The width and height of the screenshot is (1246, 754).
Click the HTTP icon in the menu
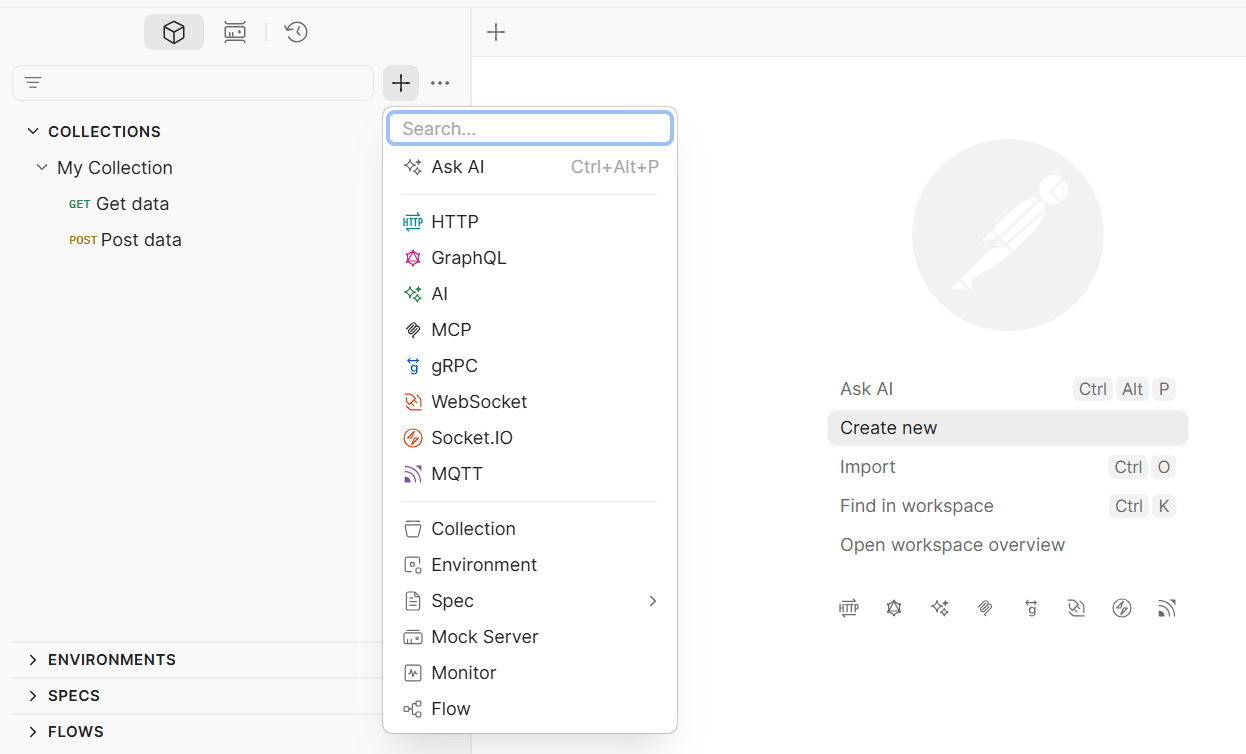pos(413,222)
